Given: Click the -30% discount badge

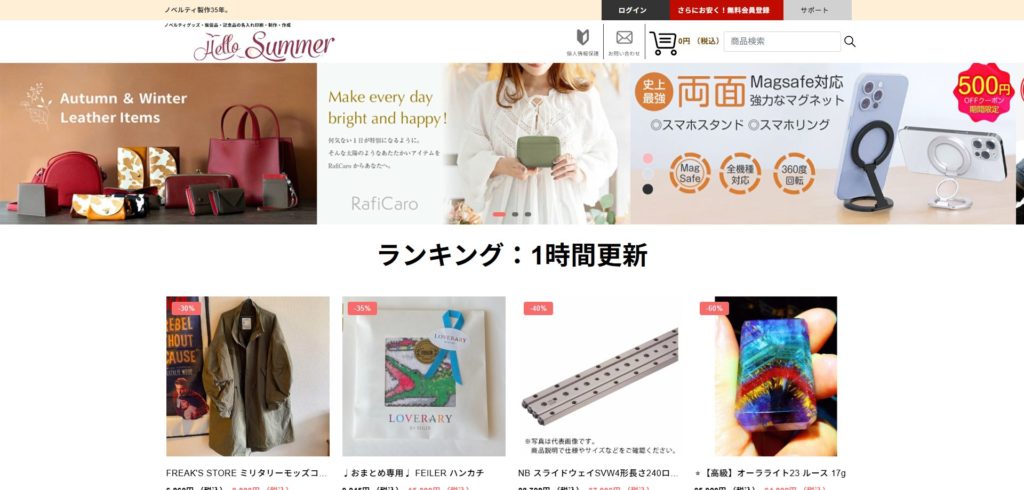Looking at the screenshot, I should tap(187, 308).
